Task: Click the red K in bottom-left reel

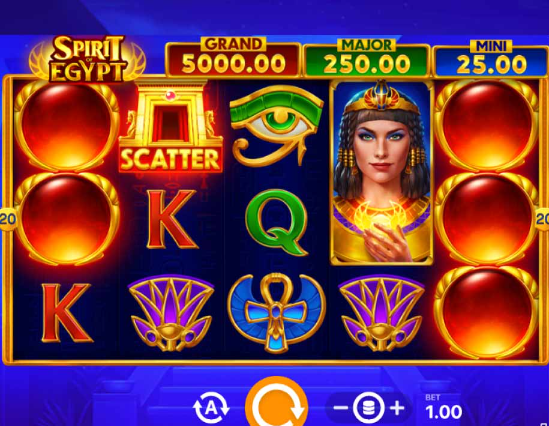Action: point(67,313)
